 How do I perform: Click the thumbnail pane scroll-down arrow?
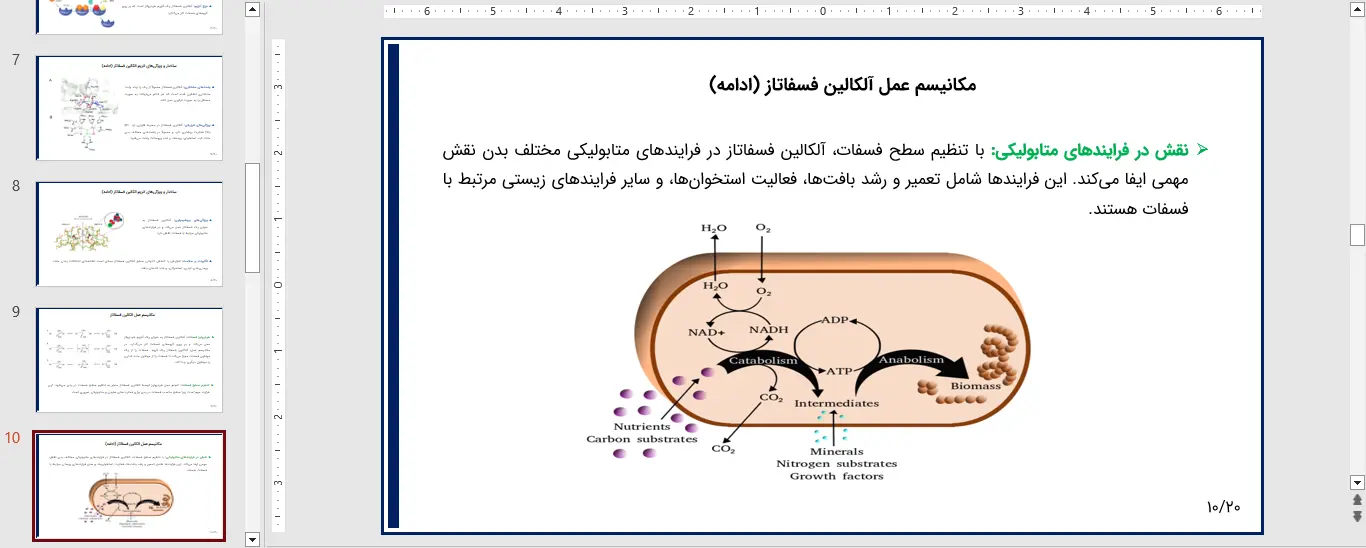pos(252,539)
